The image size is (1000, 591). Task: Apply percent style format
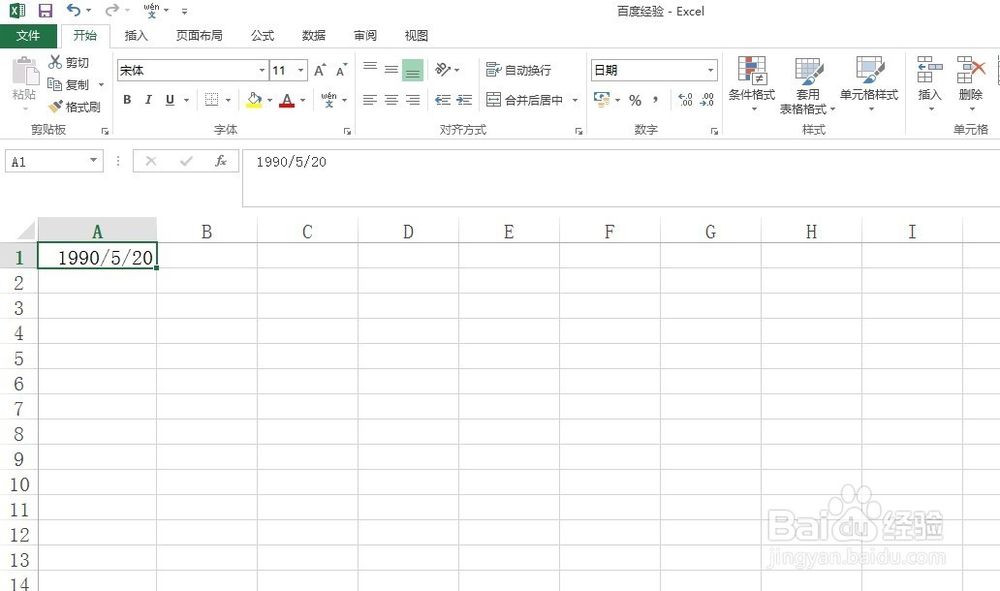click(x=635, y=100)
